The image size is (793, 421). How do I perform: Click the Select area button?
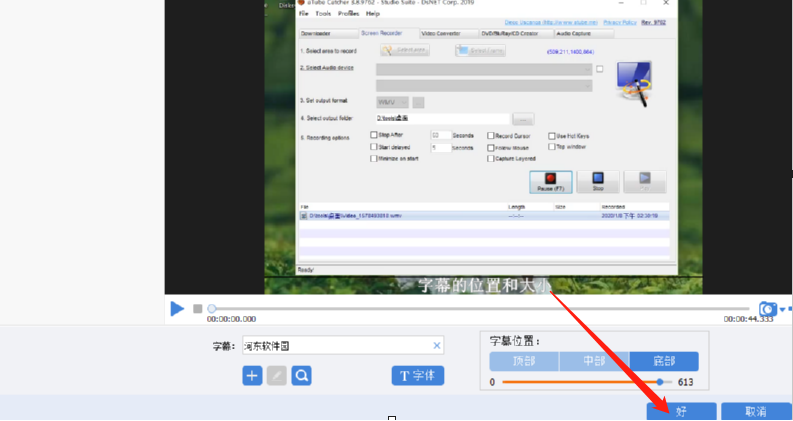point(405,50)
